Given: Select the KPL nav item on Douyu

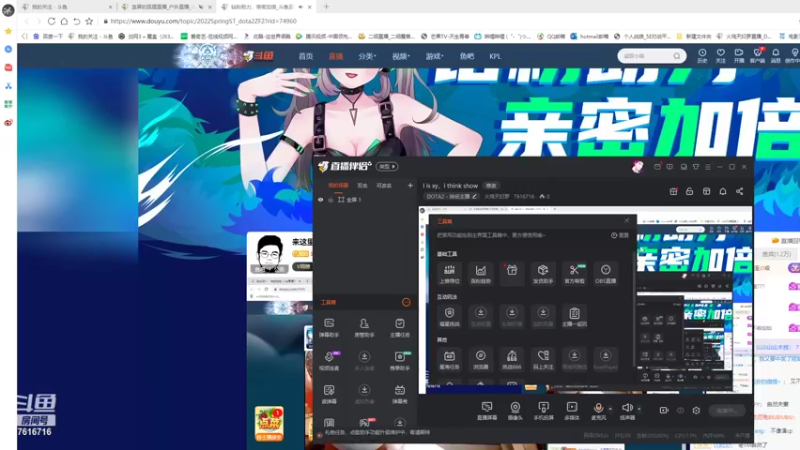Looking at the screenshot, I should tap(495, 56).
